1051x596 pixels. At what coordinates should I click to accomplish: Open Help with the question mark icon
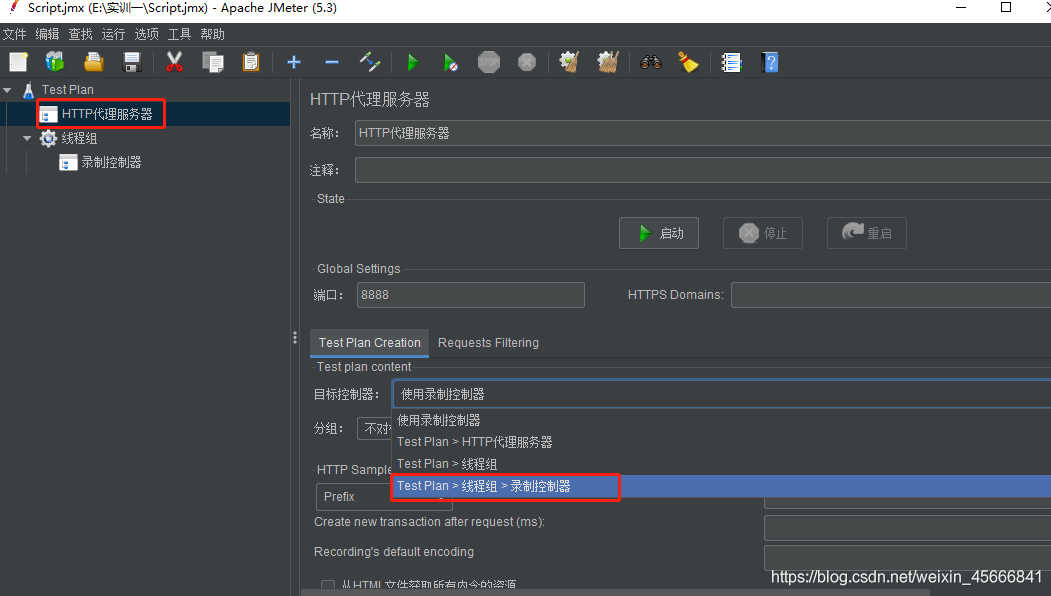point(770,62)
